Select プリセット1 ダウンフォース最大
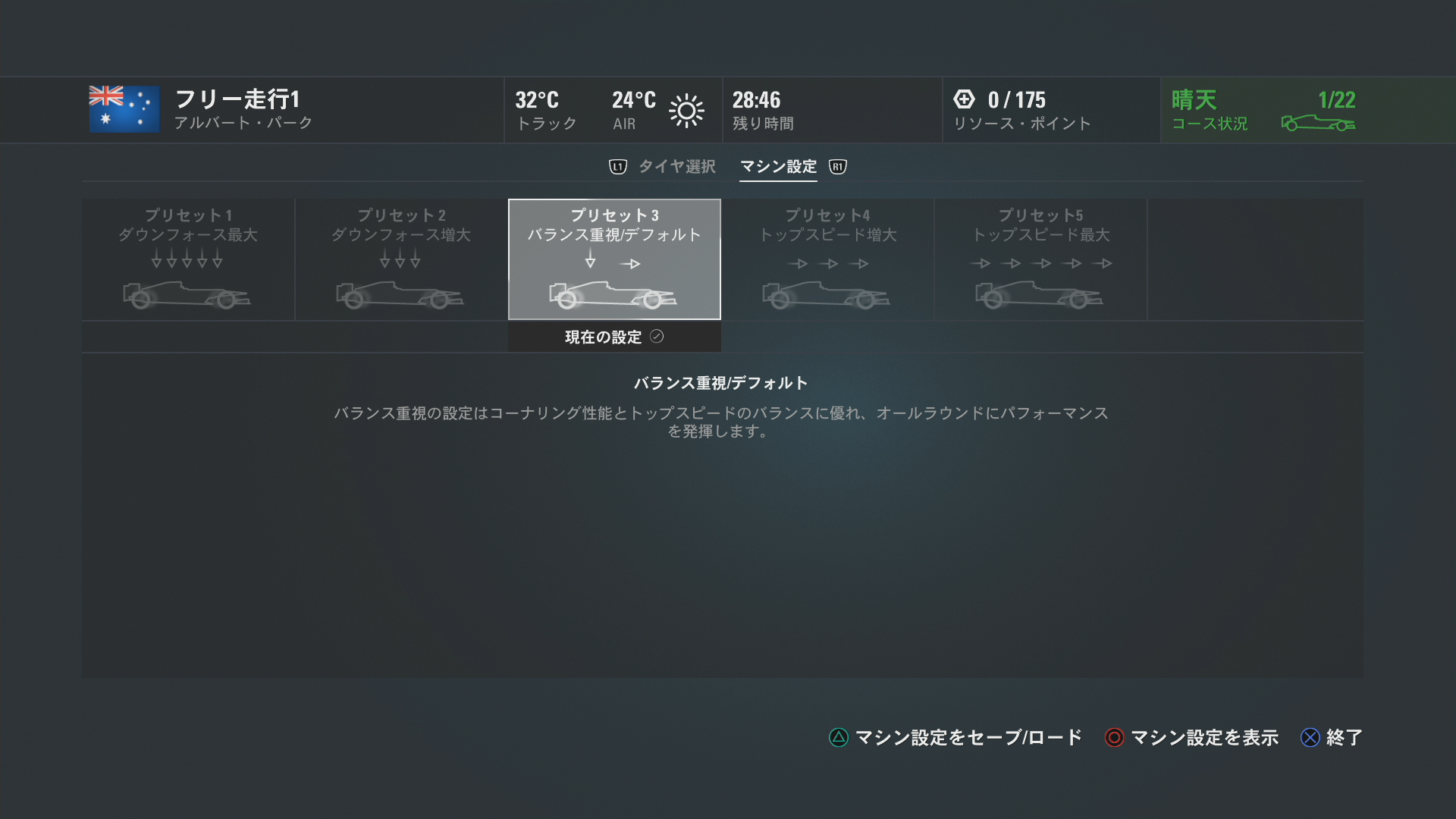The image size is (1456, 819). tap(188, 259)
